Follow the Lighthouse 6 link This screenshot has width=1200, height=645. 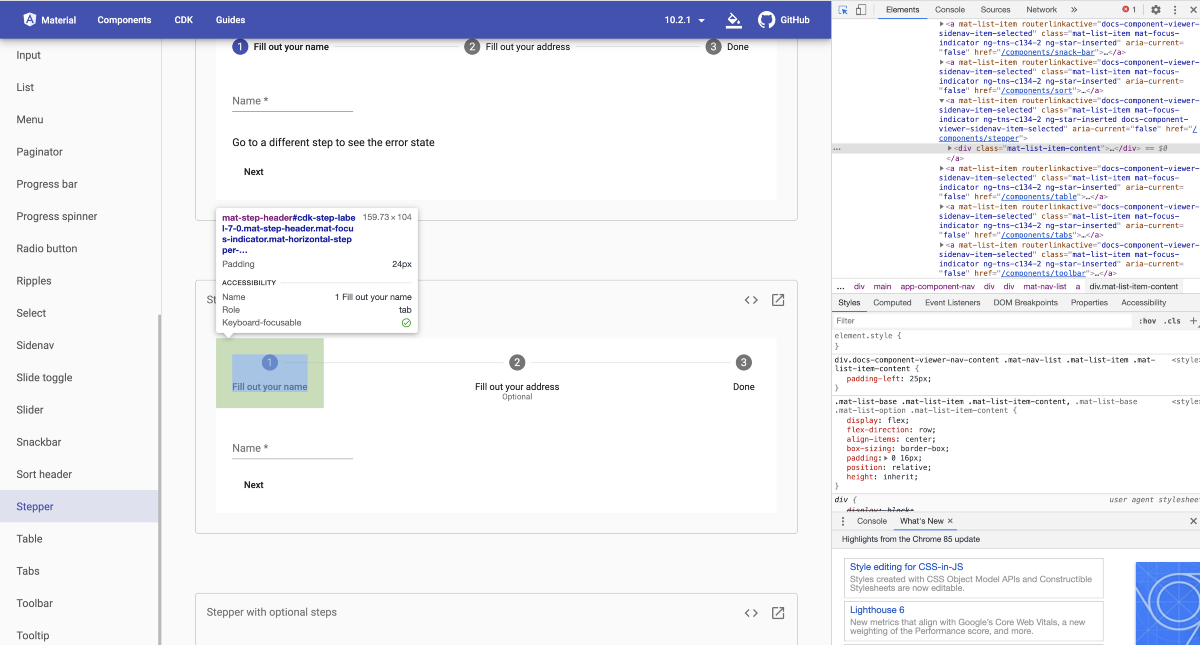pos(876,609)
